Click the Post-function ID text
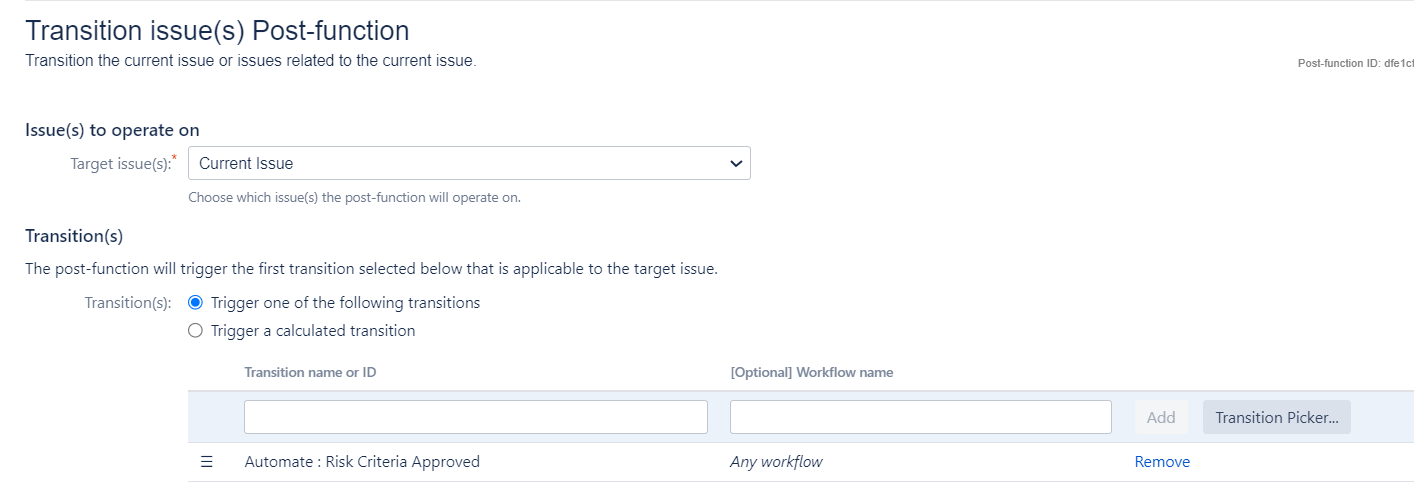The height and width of the screenshot is (489, 1414). click(x=1355, y=63)
